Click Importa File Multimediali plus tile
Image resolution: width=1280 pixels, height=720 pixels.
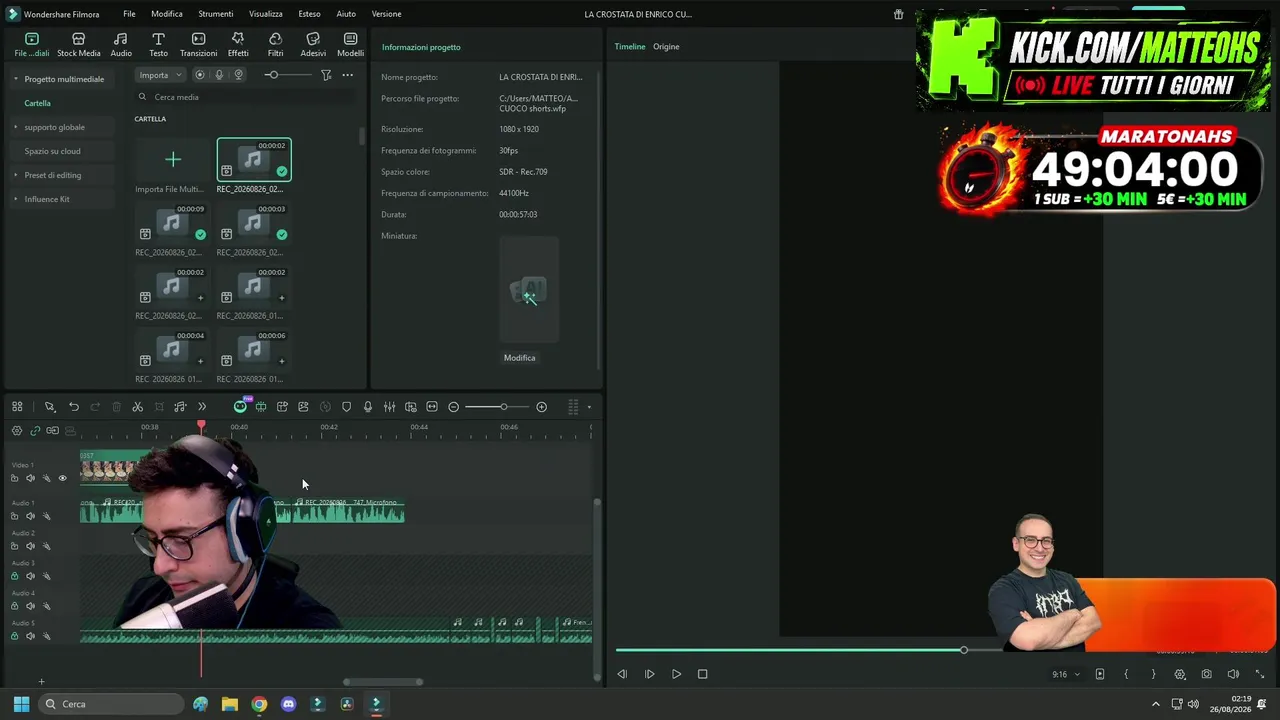click(x=173, y=160)
